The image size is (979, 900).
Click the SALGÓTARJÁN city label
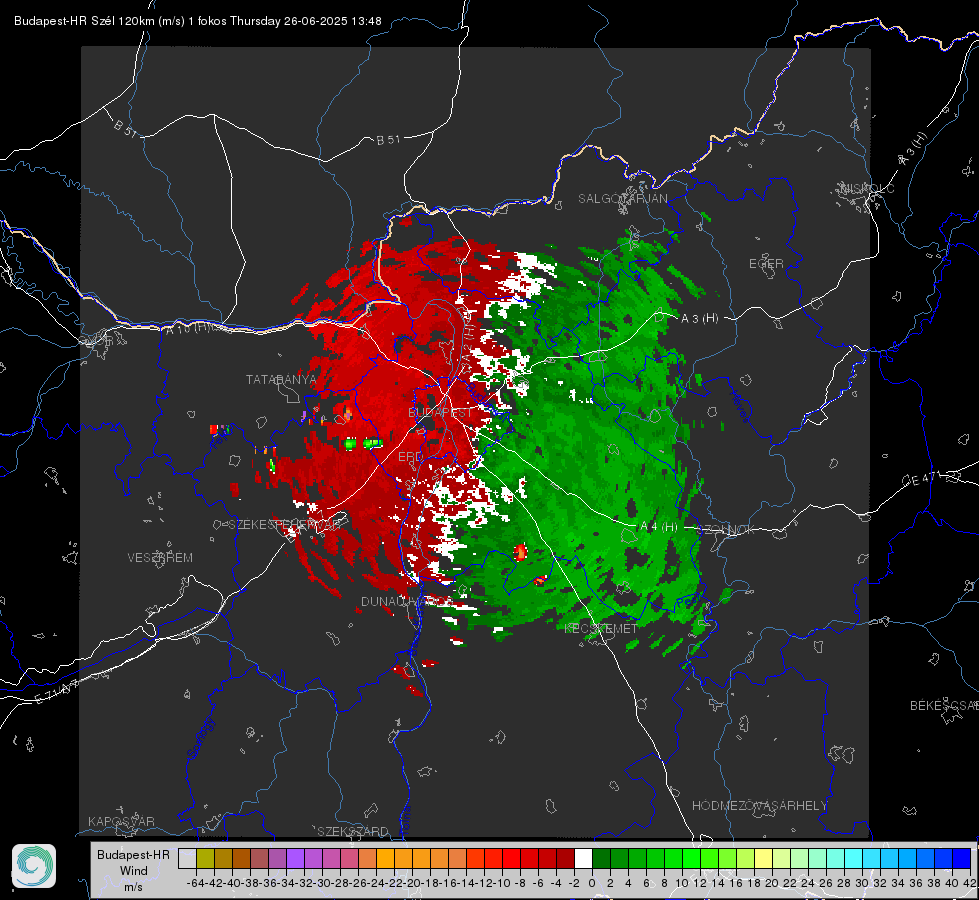coord(622,199)
